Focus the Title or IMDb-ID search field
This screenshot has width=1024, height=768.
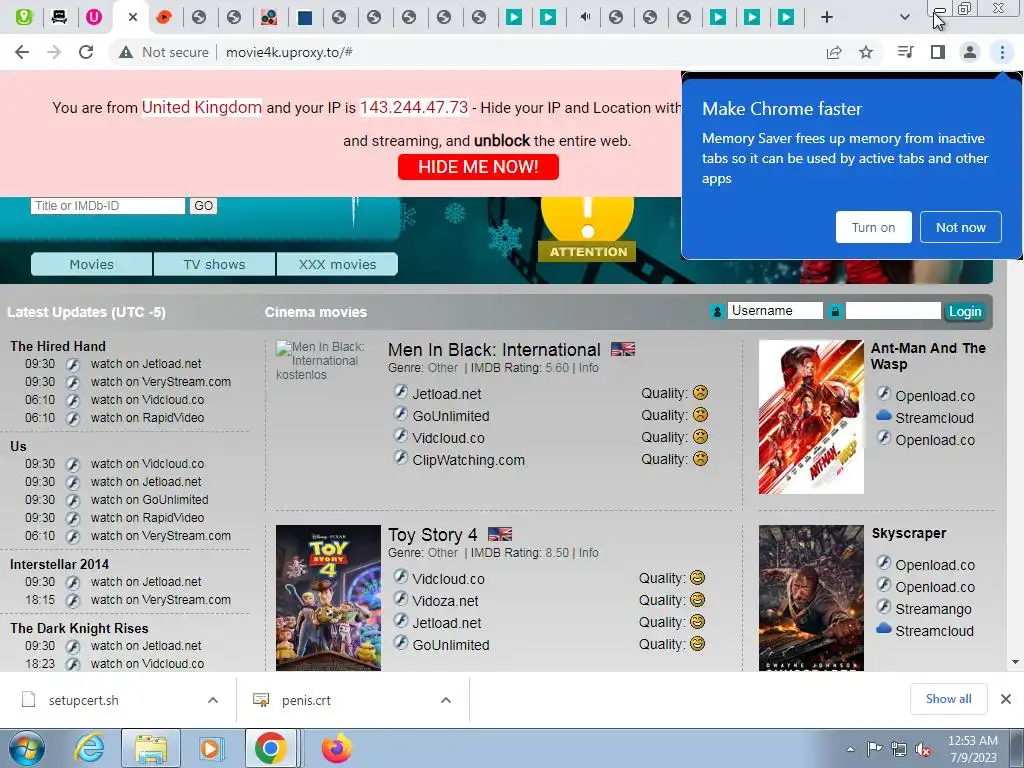pyautogui.click(x=108, y=206)
